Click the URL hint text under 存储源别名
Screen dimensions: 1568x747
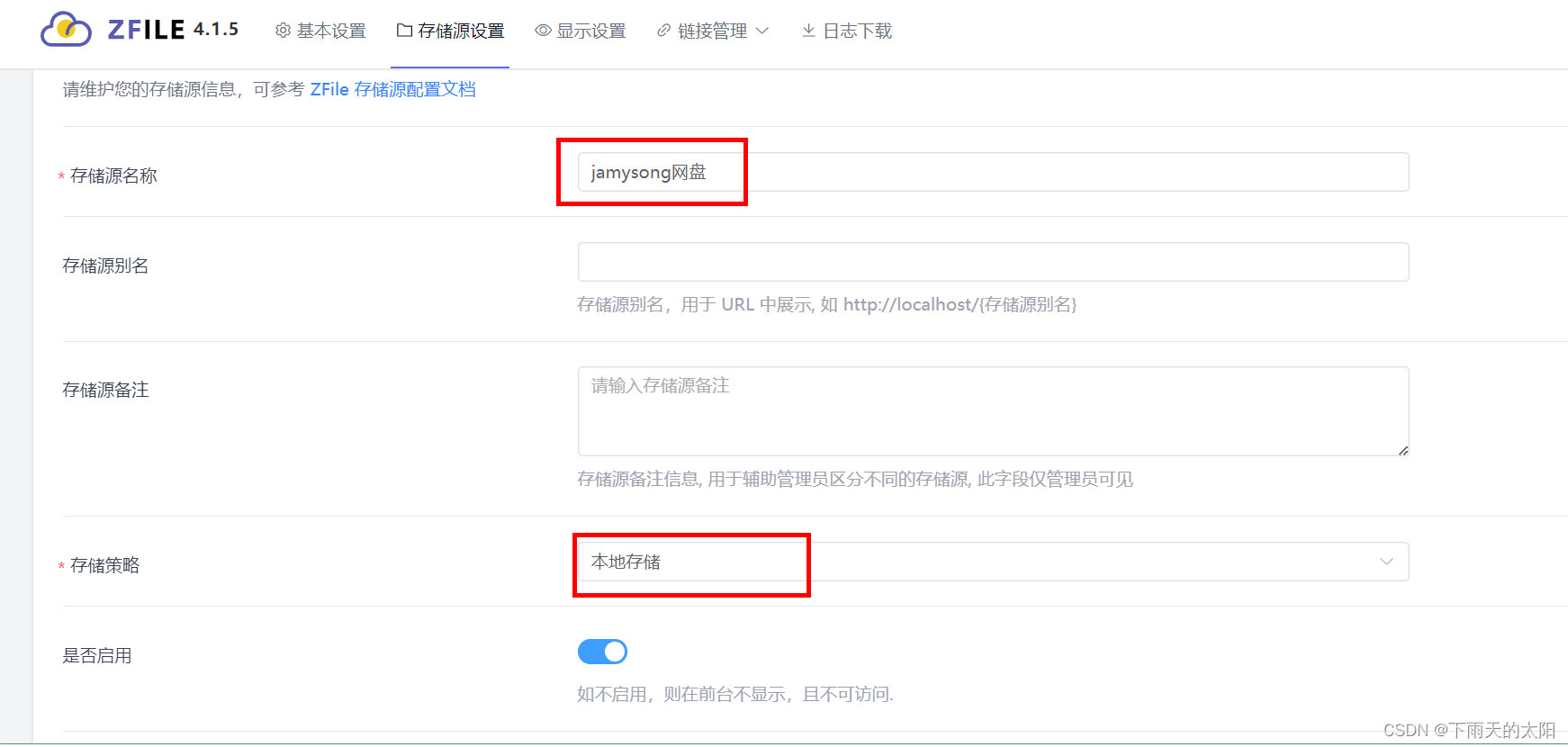(x=827, y=304)
